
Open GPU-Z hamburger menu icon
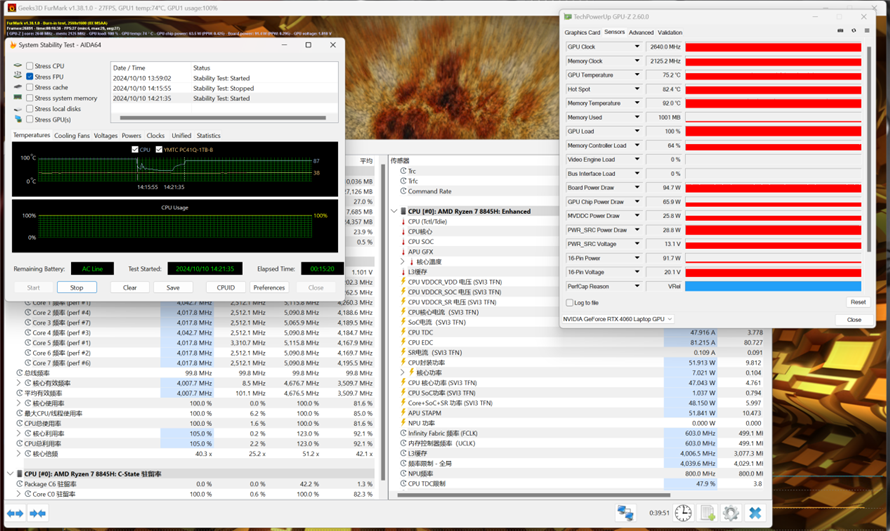(866, 31)
